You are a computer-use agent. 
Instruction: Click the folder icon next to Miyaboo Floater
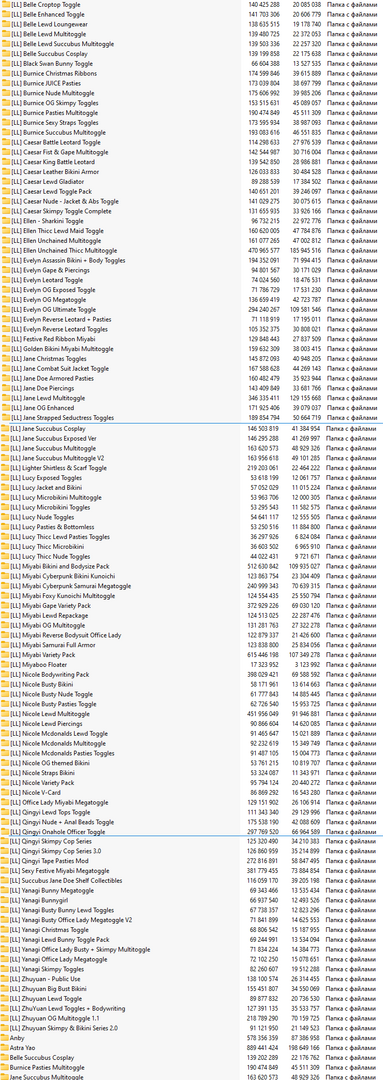pos(6,665)
